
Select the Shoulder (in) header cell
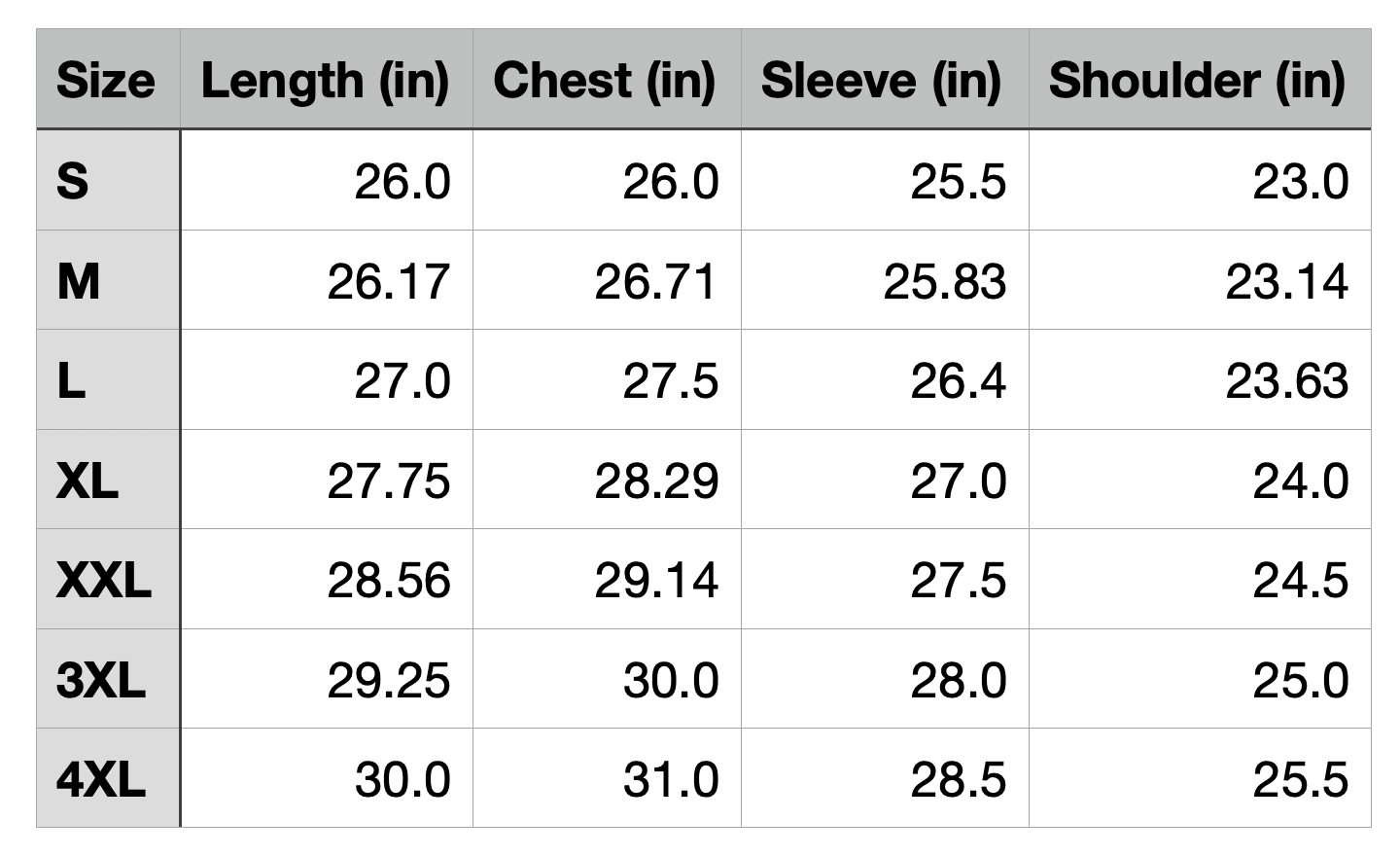[1198, 80]
